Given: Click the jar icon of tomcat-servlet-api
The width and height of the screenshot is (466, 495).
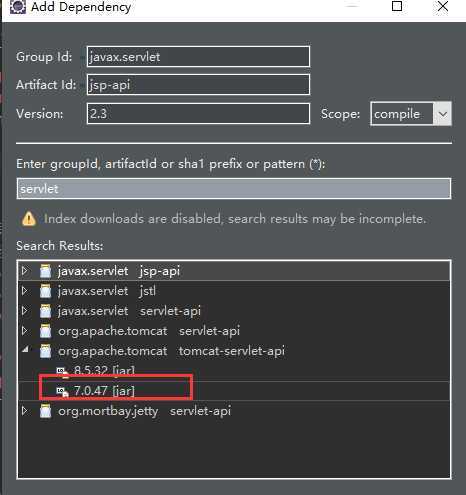Looking at the screenshot, I should (x=45, y=351).
